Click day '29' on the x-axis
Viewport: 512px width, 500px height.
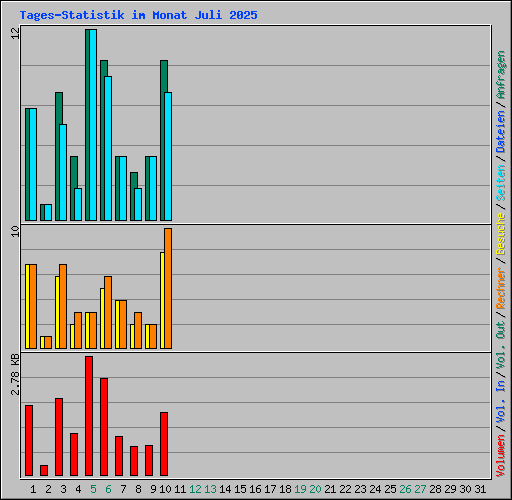coord(450,489)
